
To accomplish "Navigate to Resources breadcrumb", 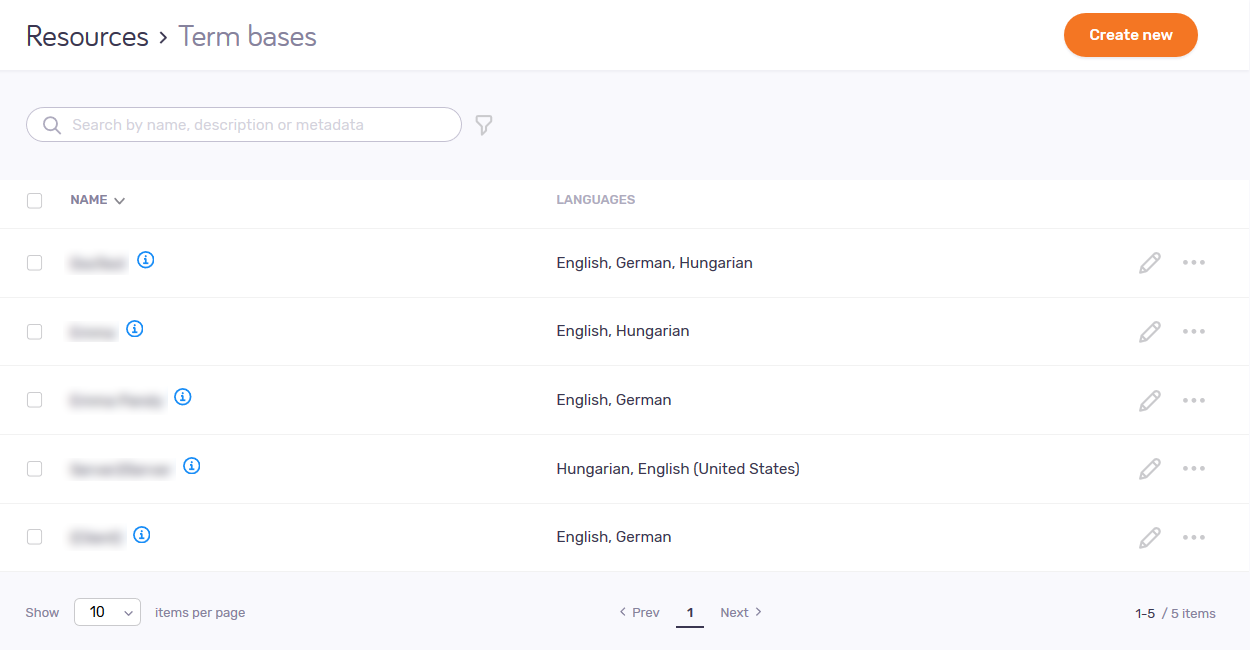I will pyautogui.click(x=87, y=35).
